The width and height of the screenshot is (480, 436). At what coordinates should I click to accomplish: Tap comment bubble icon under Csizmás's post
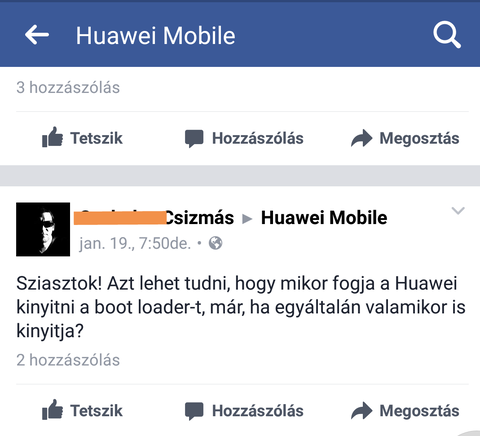tap(194, 411)
